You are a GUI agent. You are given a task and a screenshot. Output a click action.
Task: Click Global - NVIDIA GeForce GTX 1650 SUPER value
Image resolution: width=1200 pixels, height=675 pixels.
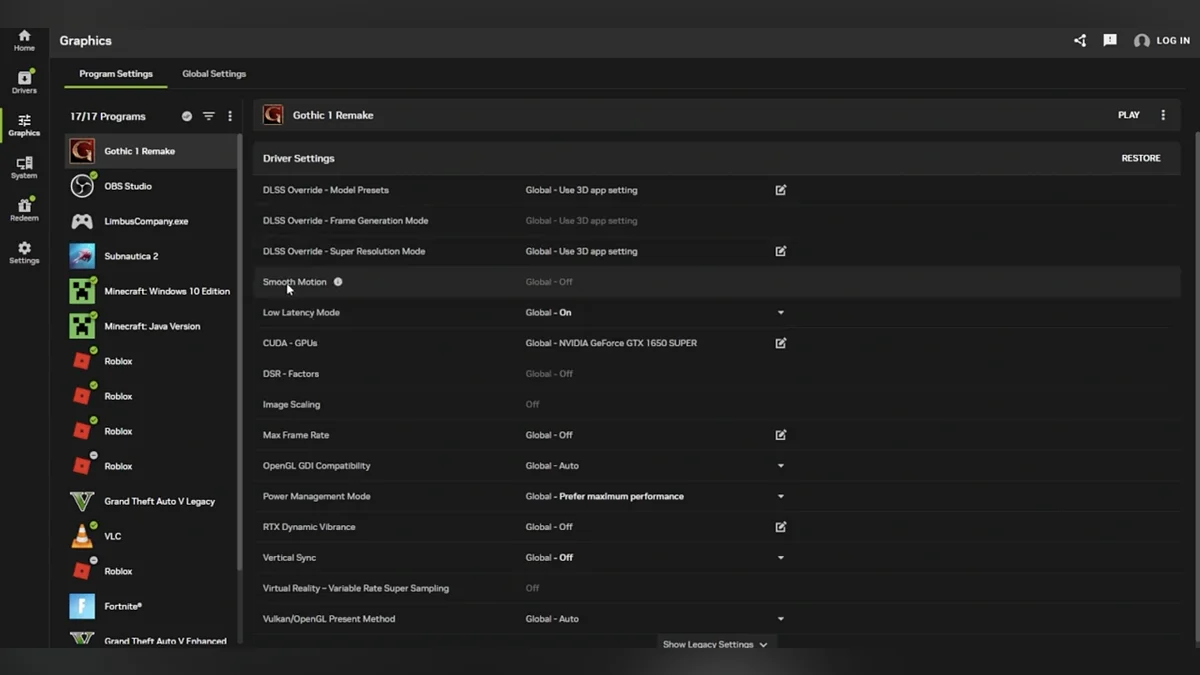[x=611, y=343]
